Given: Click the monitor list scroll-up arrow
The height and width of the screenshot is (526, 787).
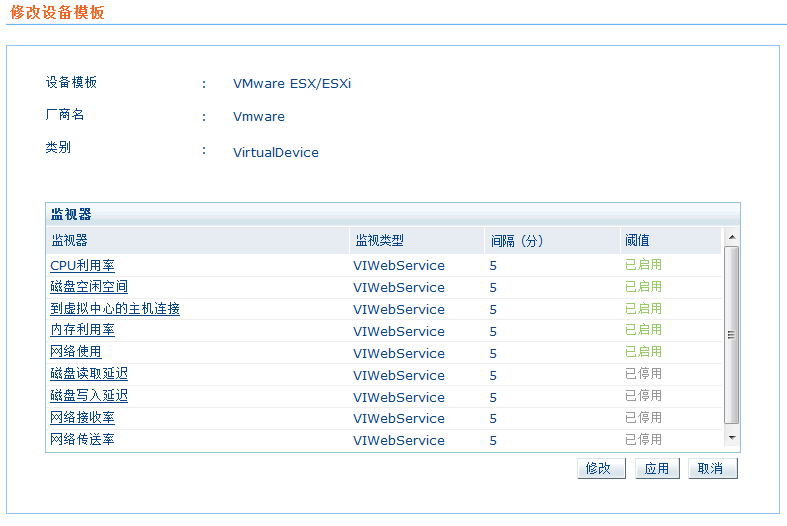Looking at the screenshot, I should [x=731, y=238].
